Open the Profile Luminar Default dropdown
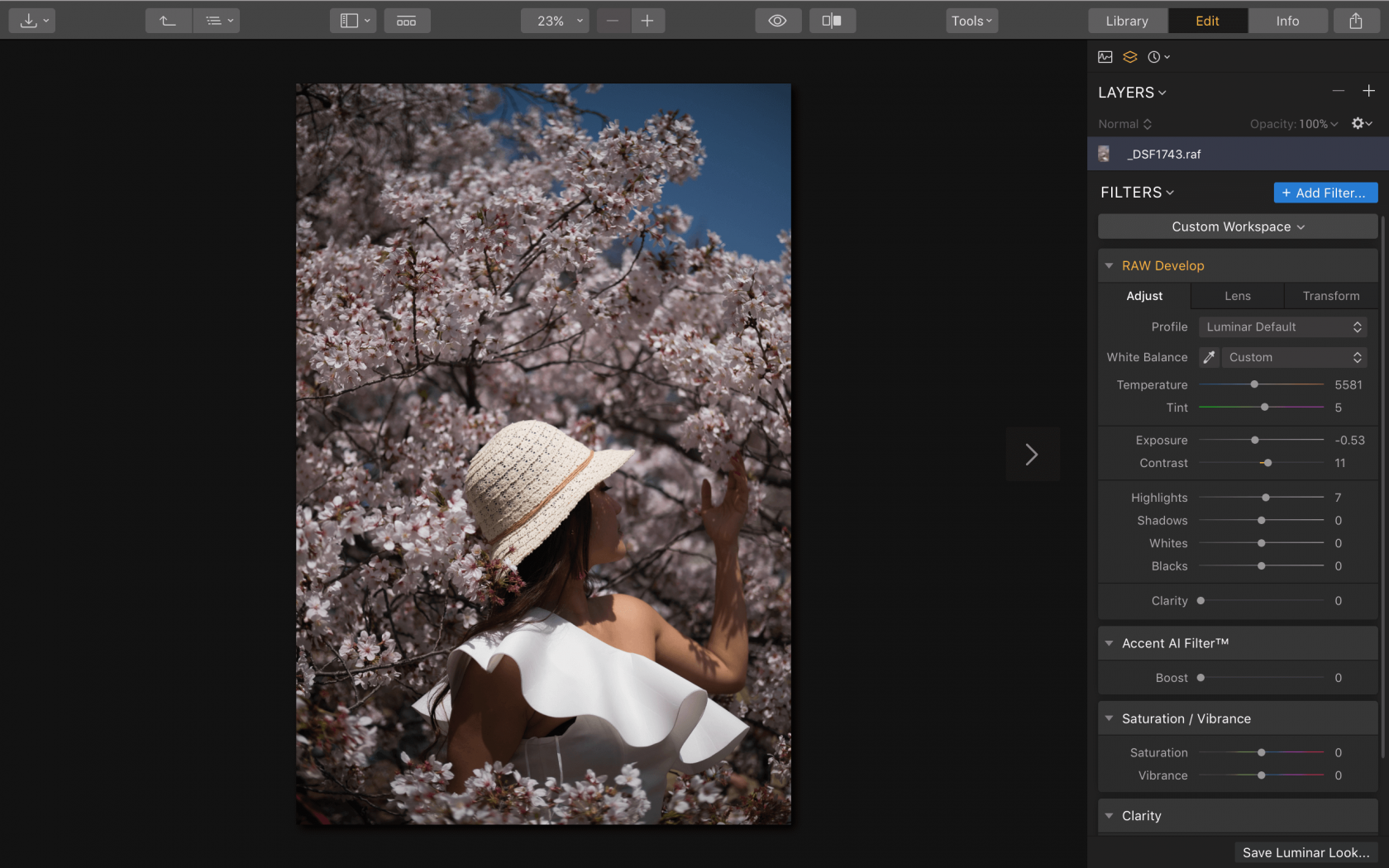 click(1283, 327)
